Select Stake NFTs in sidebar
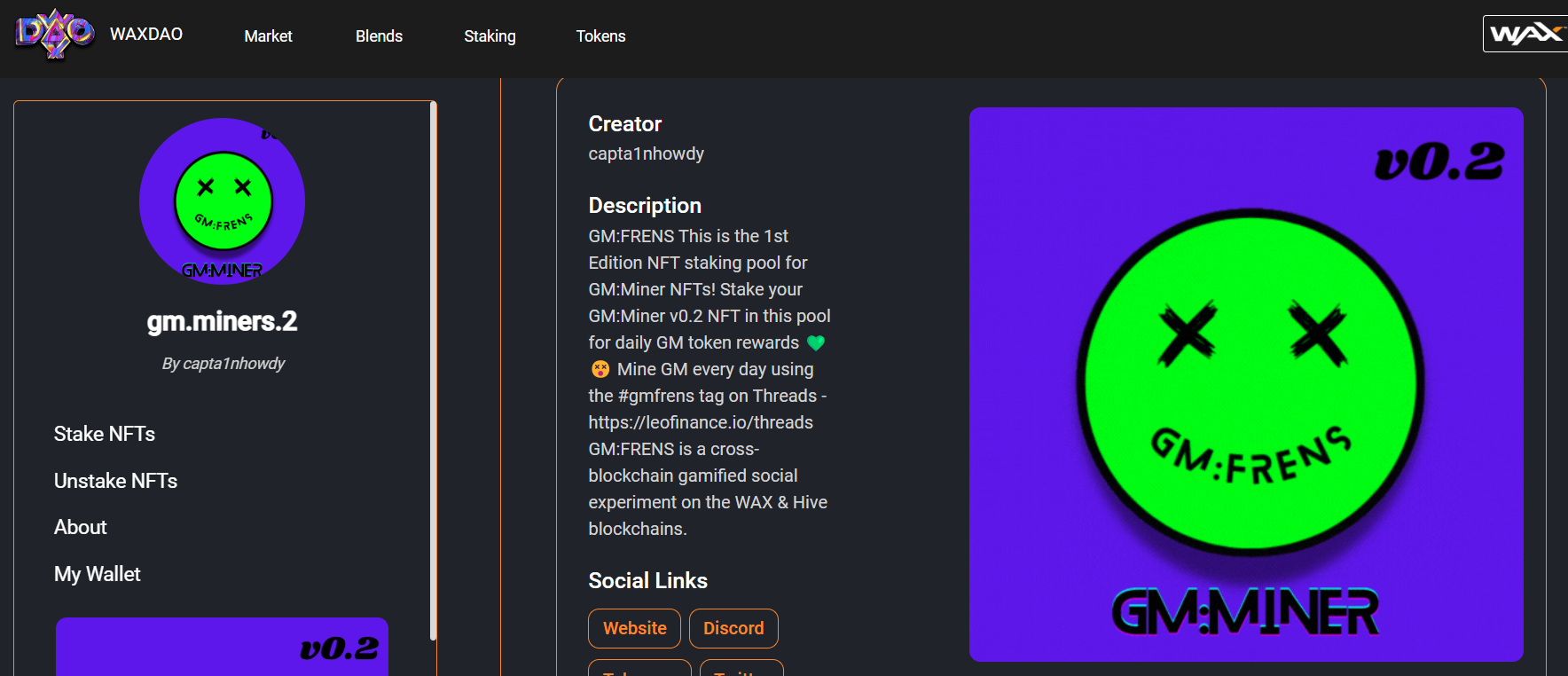1568x676 pixels. 105,434
